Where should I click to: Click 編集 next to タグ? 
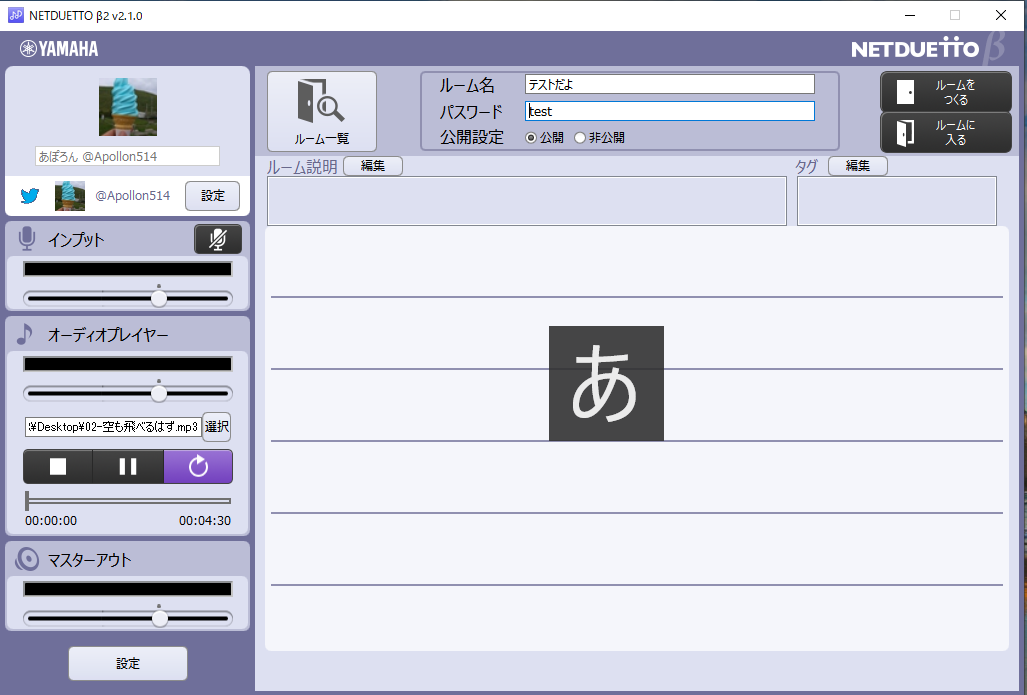(x=857, y=166)
